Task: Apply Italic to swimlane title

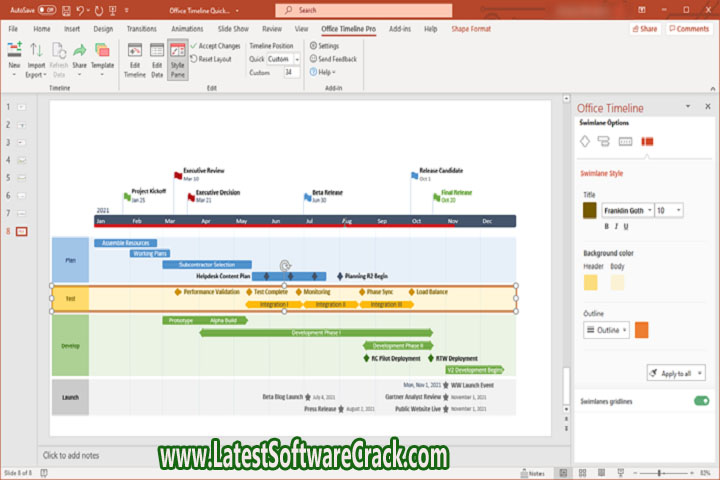Action: (616, 226)
